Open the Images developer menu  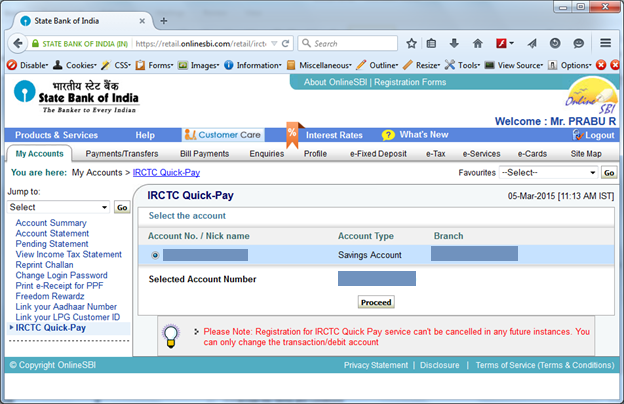pos(198,65)
